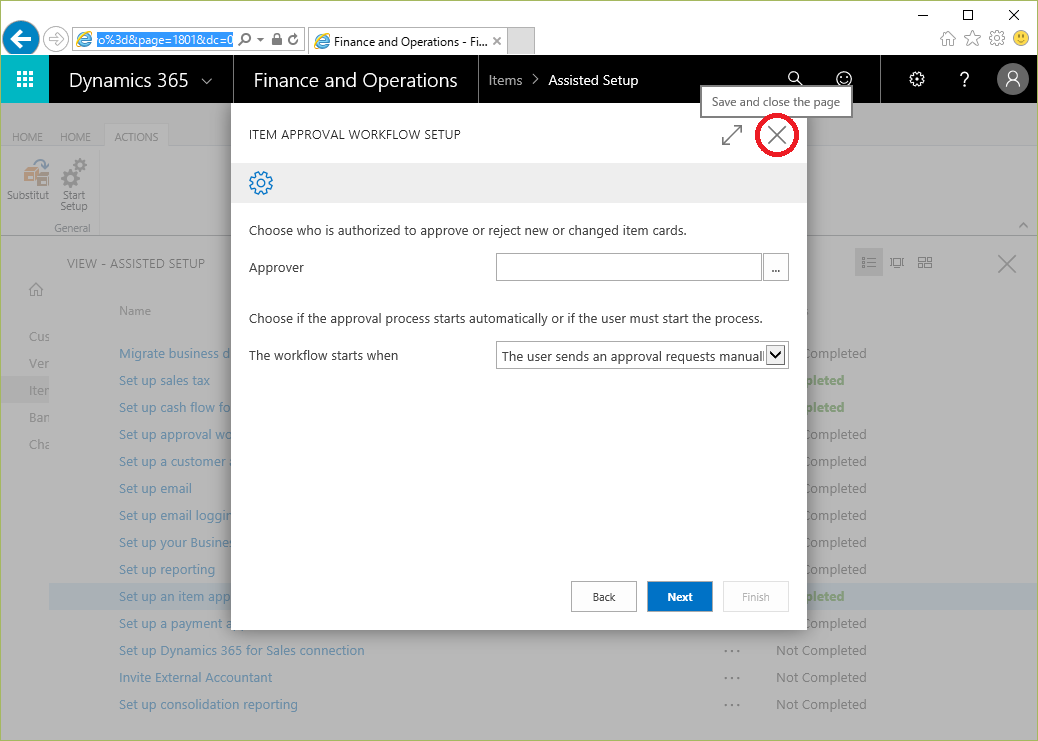Viewport: 1038px width, 741px height.
Task: Open more options for Dynamics 365 Sales row
Action: 731,651
